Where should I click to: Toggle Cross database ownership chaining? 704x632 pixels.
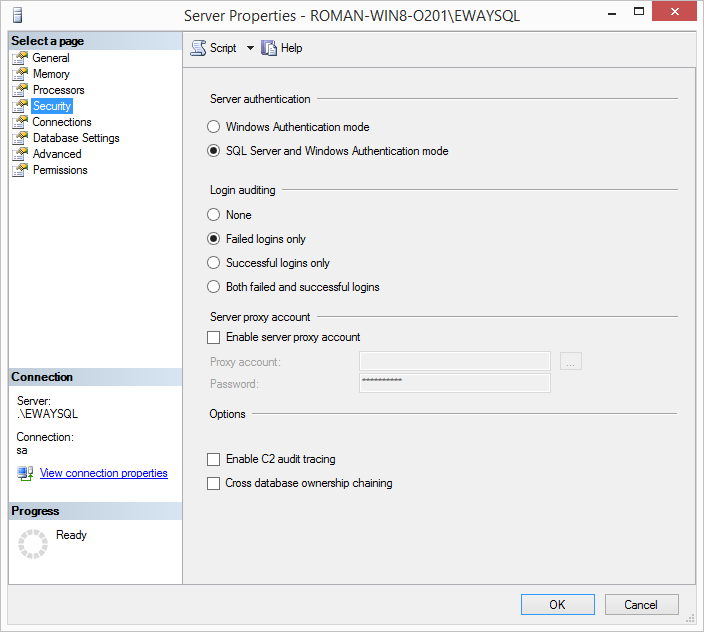pyautogui.click(x=213, y=483)
